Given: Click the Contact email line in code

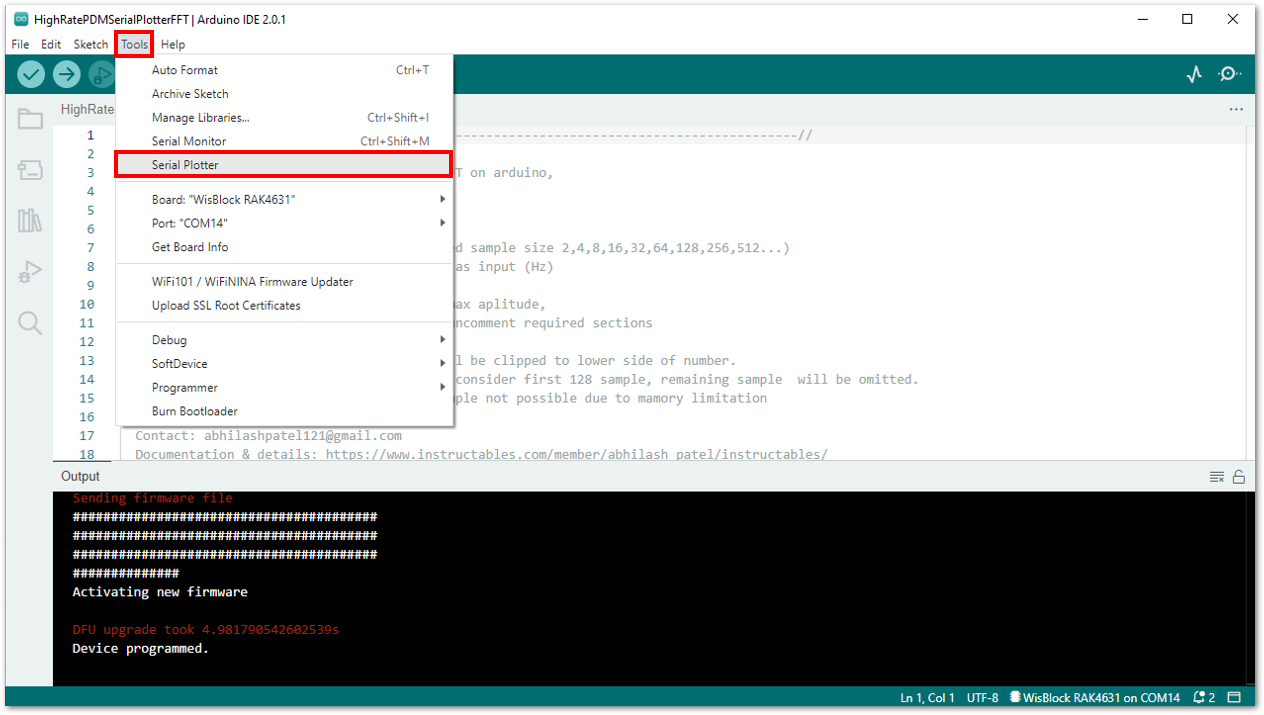Looking at the screenshot, I should click(268, 436).
